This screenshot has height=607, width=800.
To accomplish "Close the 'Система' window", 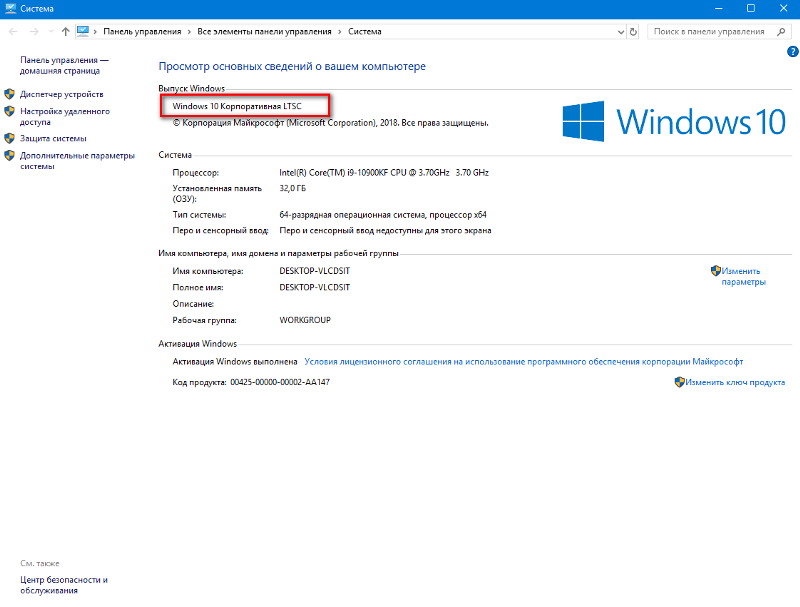I will 784,9.
